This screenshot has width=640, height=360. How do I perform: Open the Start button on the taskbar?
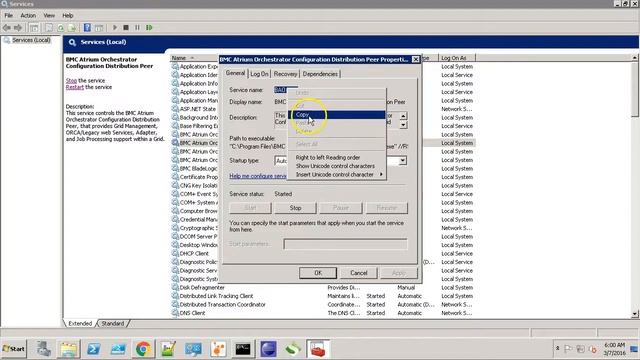[13, 349]
